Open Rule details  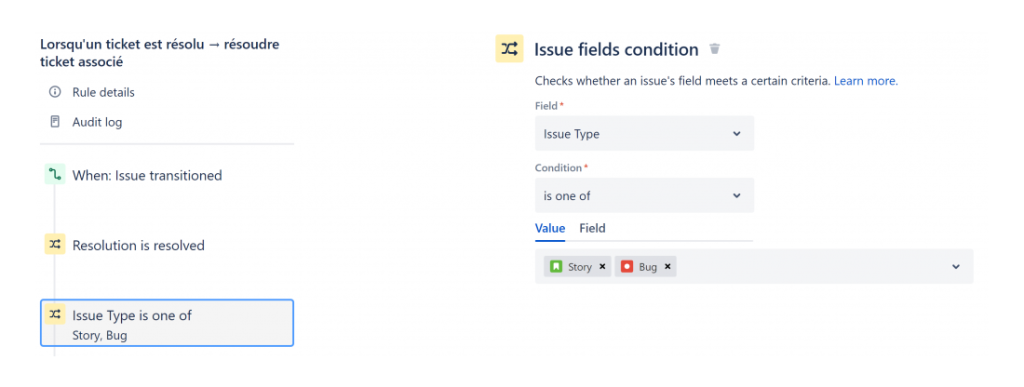[103, 93]
